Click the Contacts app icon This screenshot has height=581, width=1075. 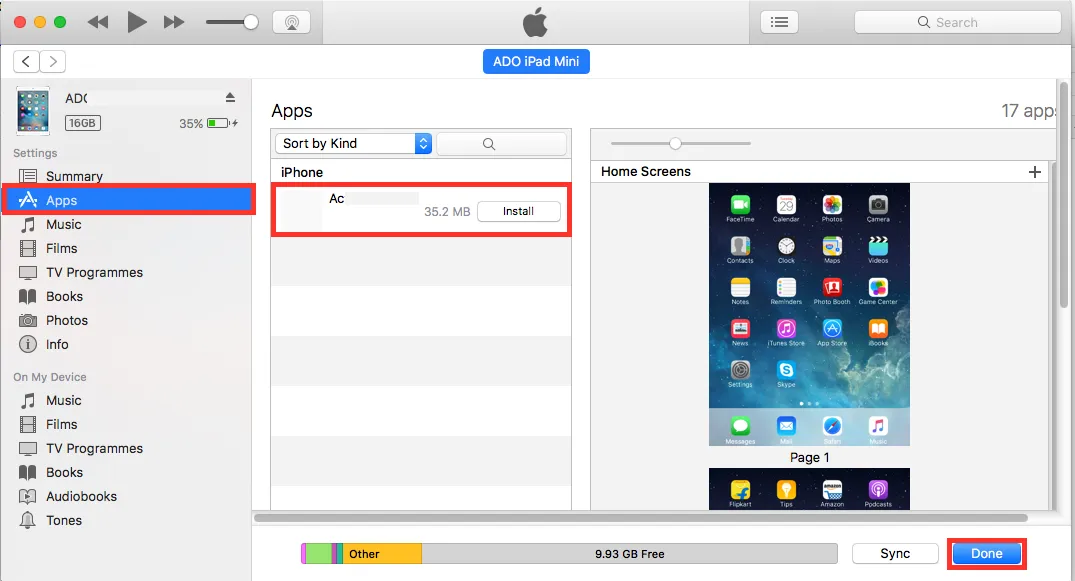pos(740,246)
